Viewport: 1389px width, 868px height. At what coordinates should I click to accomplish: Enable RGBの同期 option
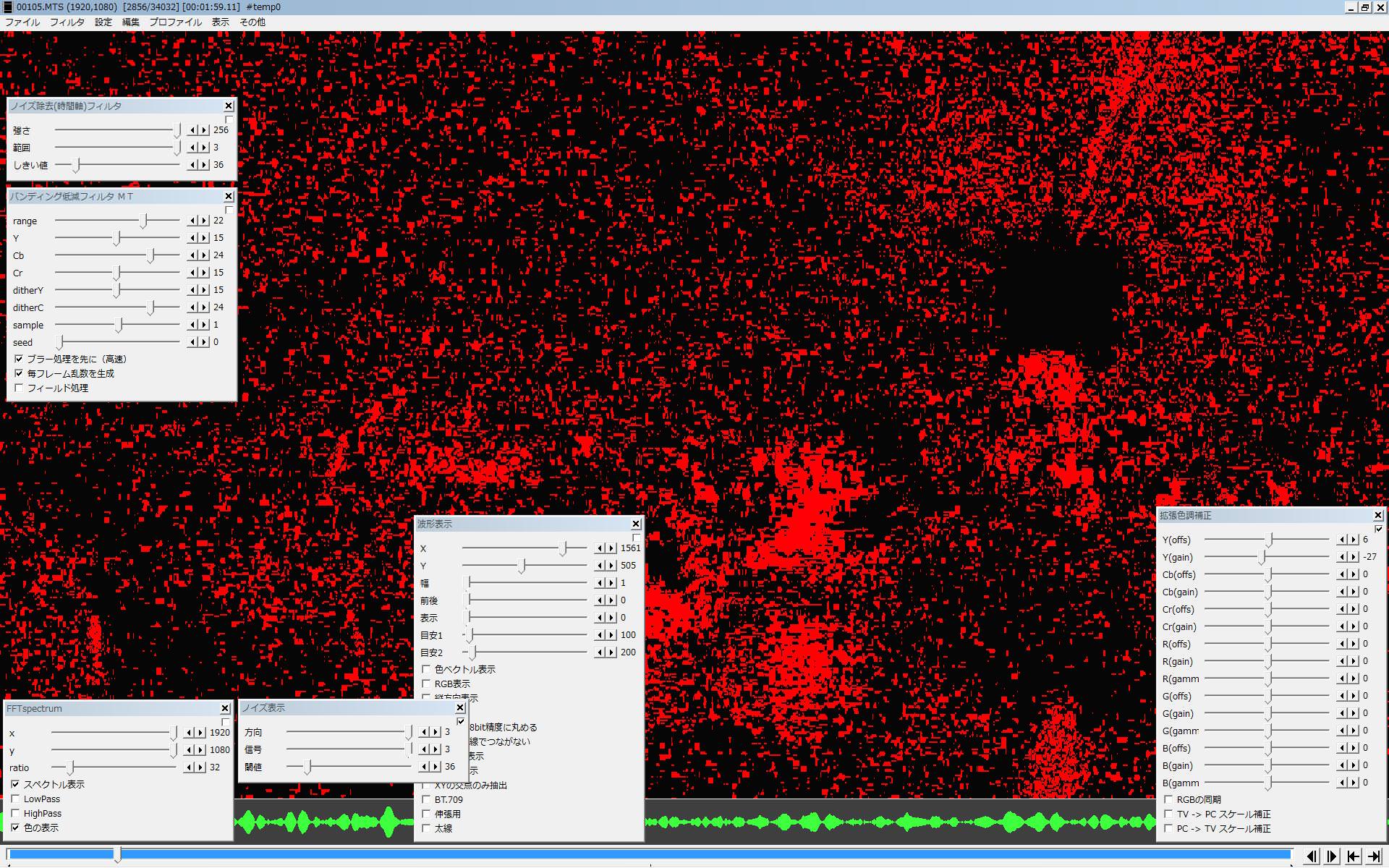(1168, 799)
